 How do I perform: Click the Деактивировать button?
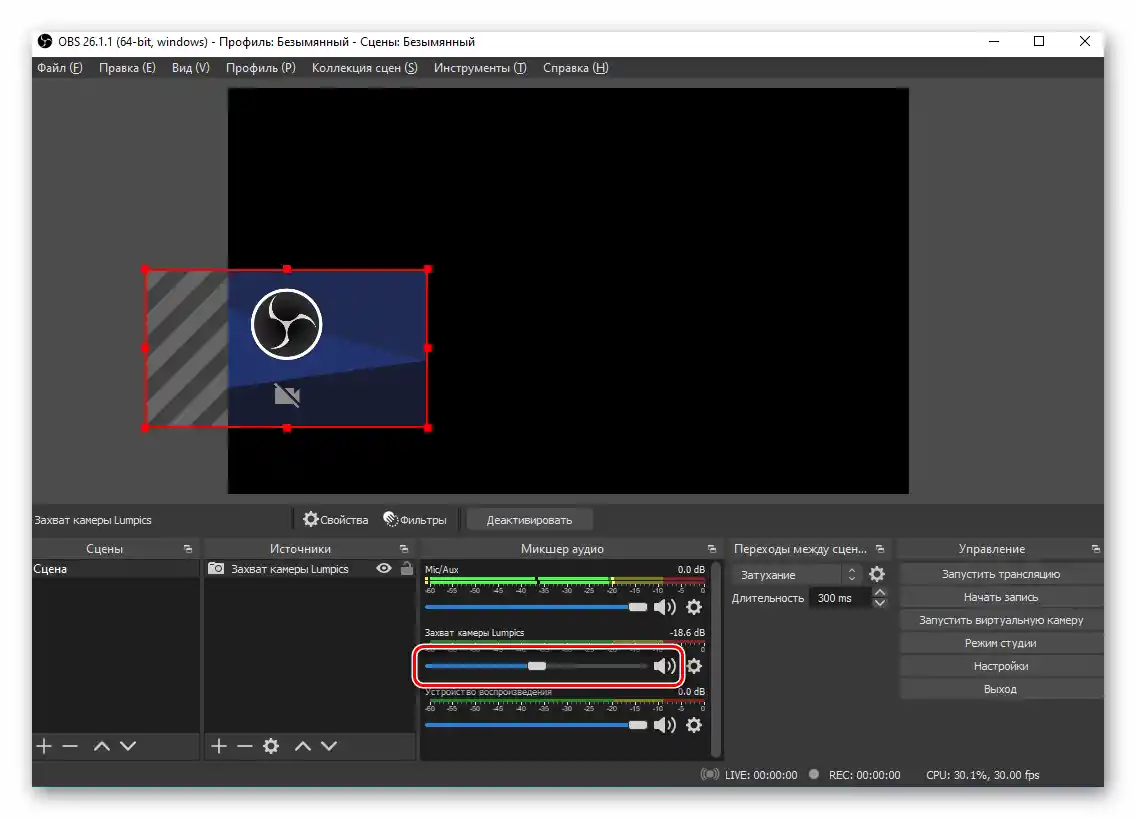click(x=529, y=520)
